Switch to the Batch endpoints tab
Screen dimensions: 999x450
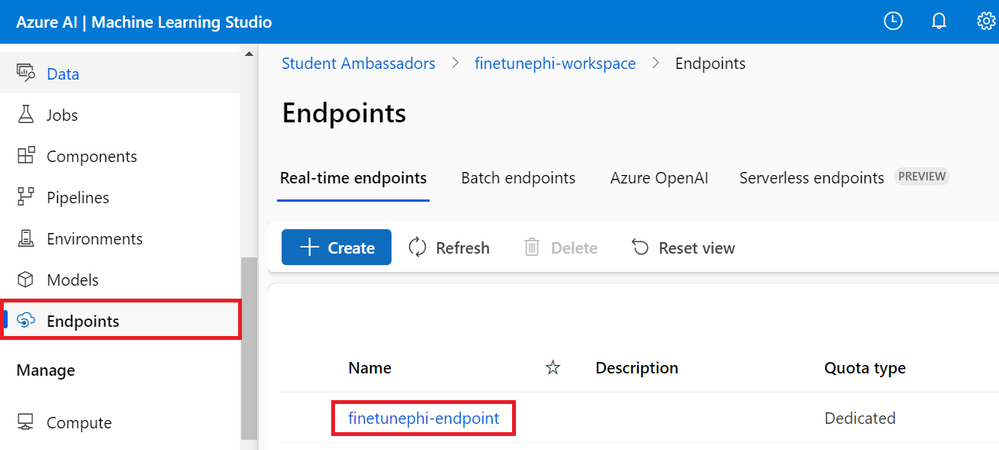click(x=518, y=178)
